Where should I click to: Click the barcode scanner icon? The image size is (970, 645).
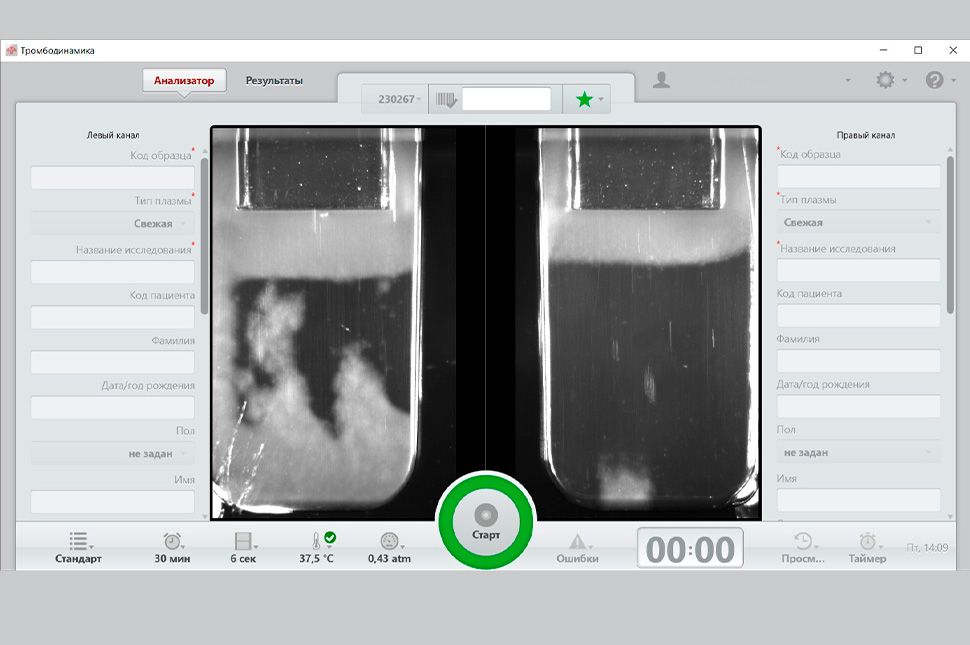point(446,99)
